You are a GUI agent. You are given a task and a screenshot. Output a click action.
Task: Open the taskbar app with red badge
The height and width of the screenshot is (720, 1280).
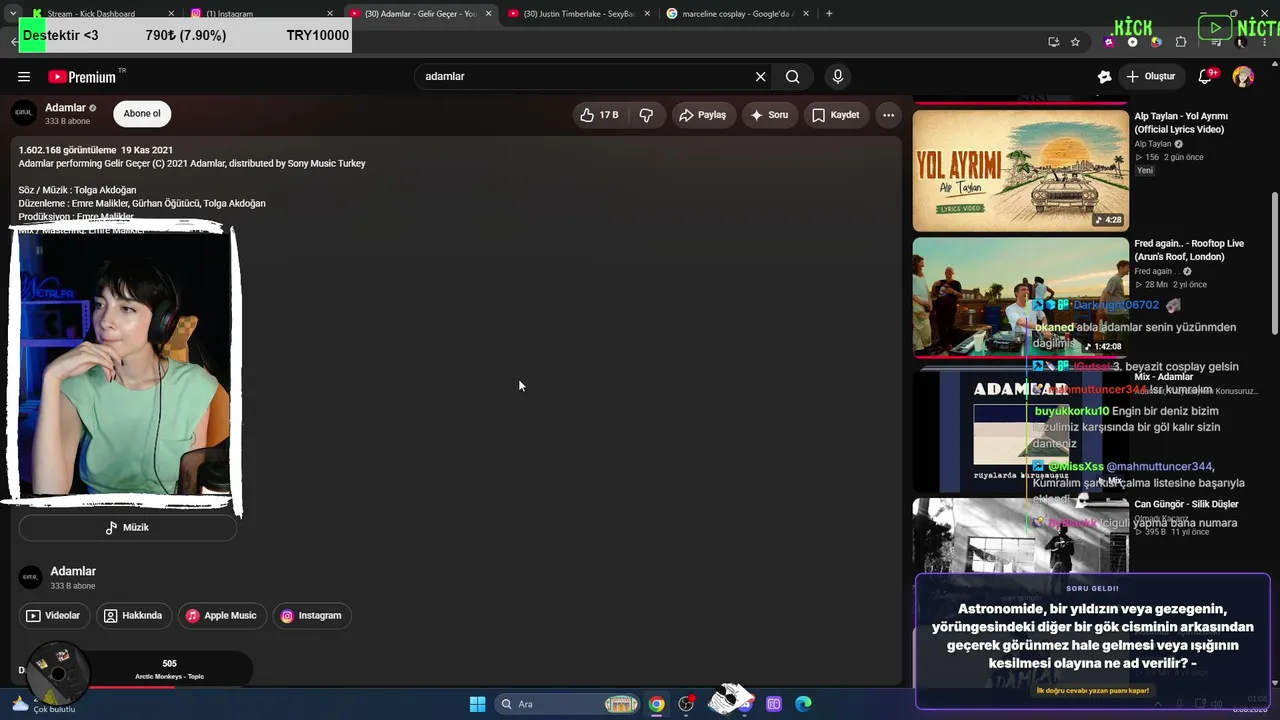pos(686,704)
